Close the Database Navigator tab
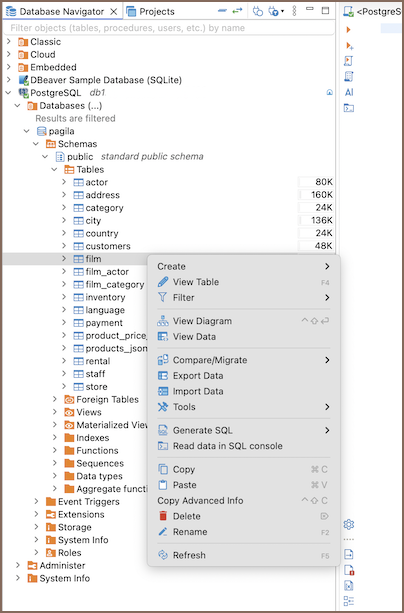The image size is (404, 613). tap(113, 12)
